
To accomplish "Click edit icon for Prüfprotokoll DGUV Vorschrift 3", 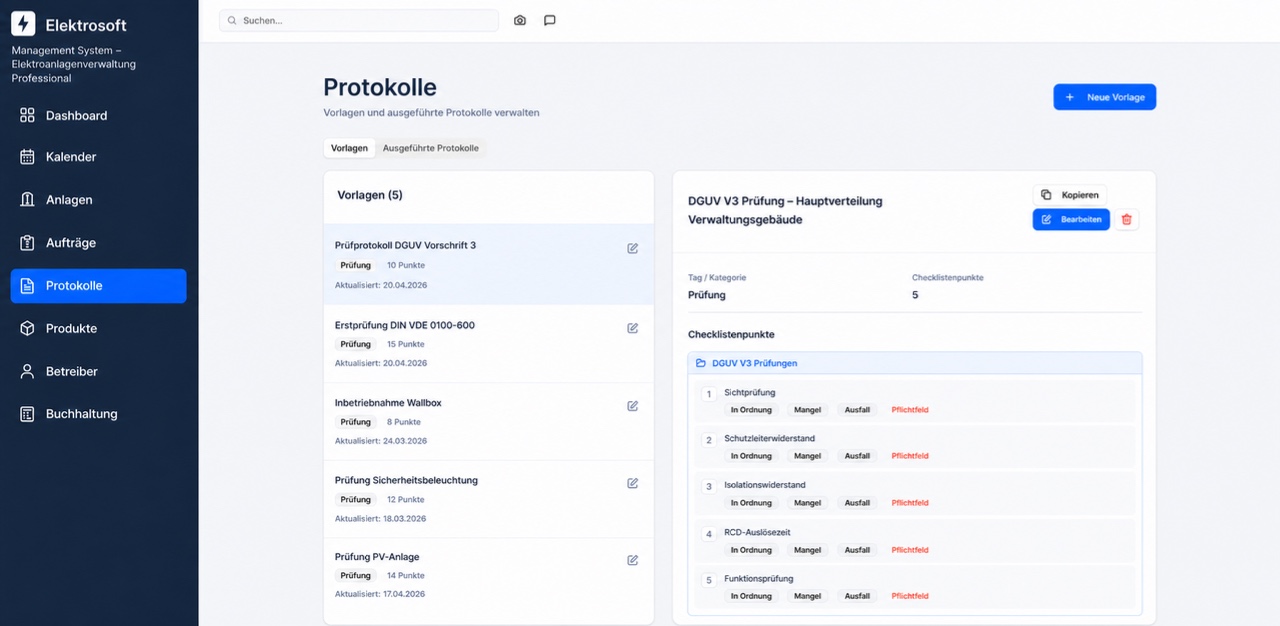I will click(x=633, y=248).
